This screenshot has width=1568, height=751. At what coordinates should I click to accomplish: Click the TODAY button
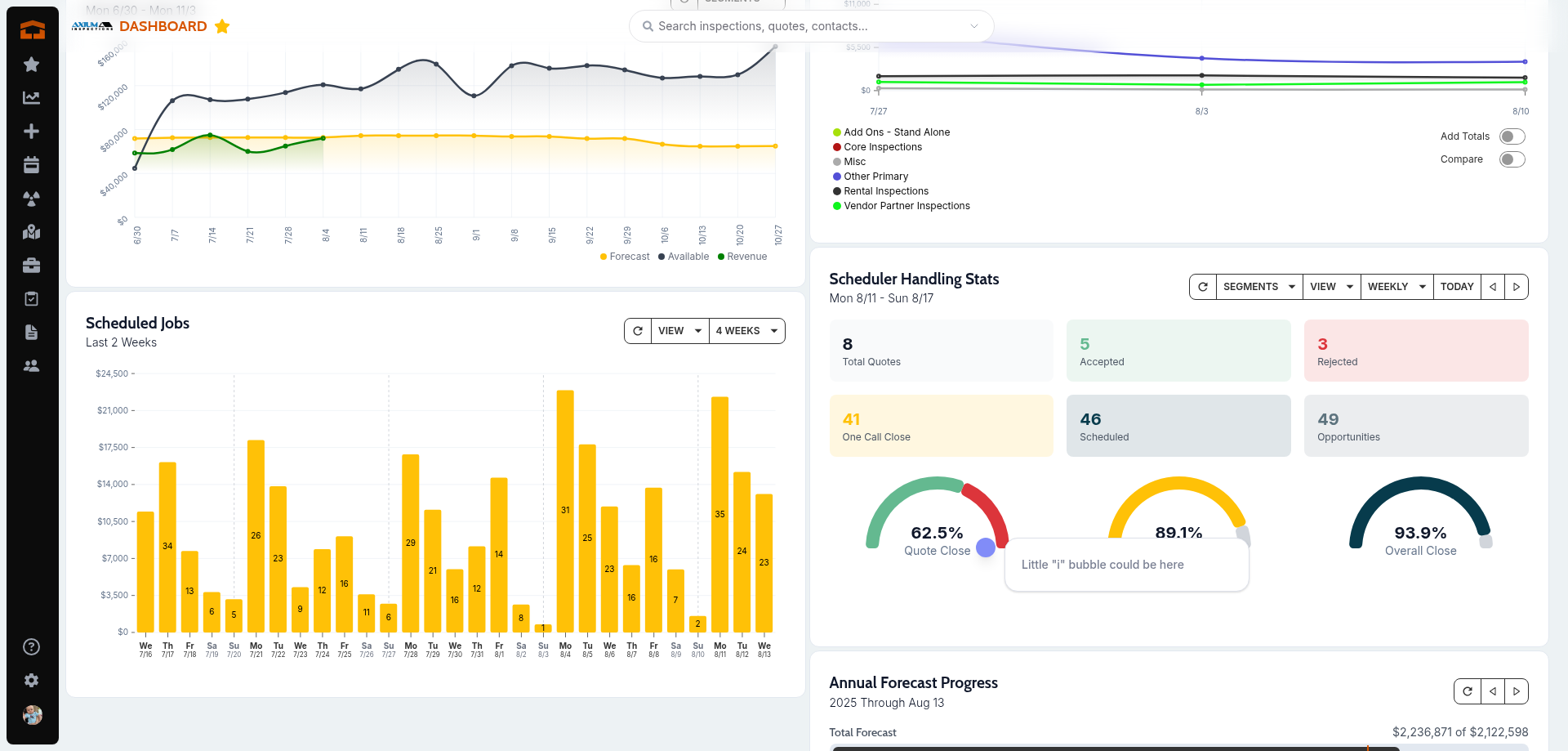[1457, 287]
